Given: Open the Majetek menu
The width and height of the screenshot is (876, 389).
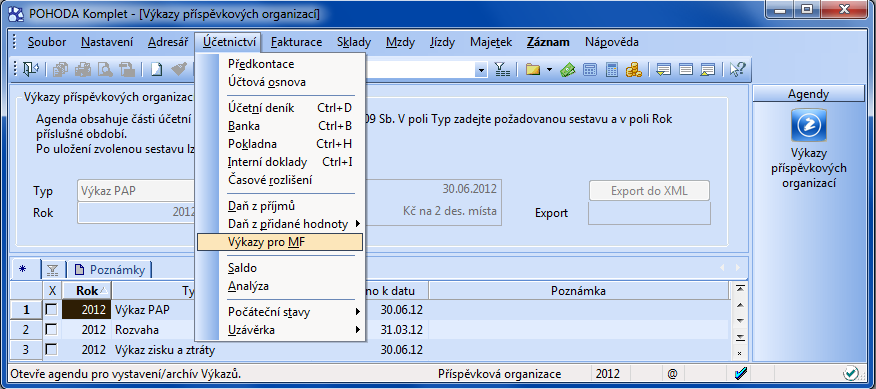Looking at the screenshot, I should pos(491,42).
